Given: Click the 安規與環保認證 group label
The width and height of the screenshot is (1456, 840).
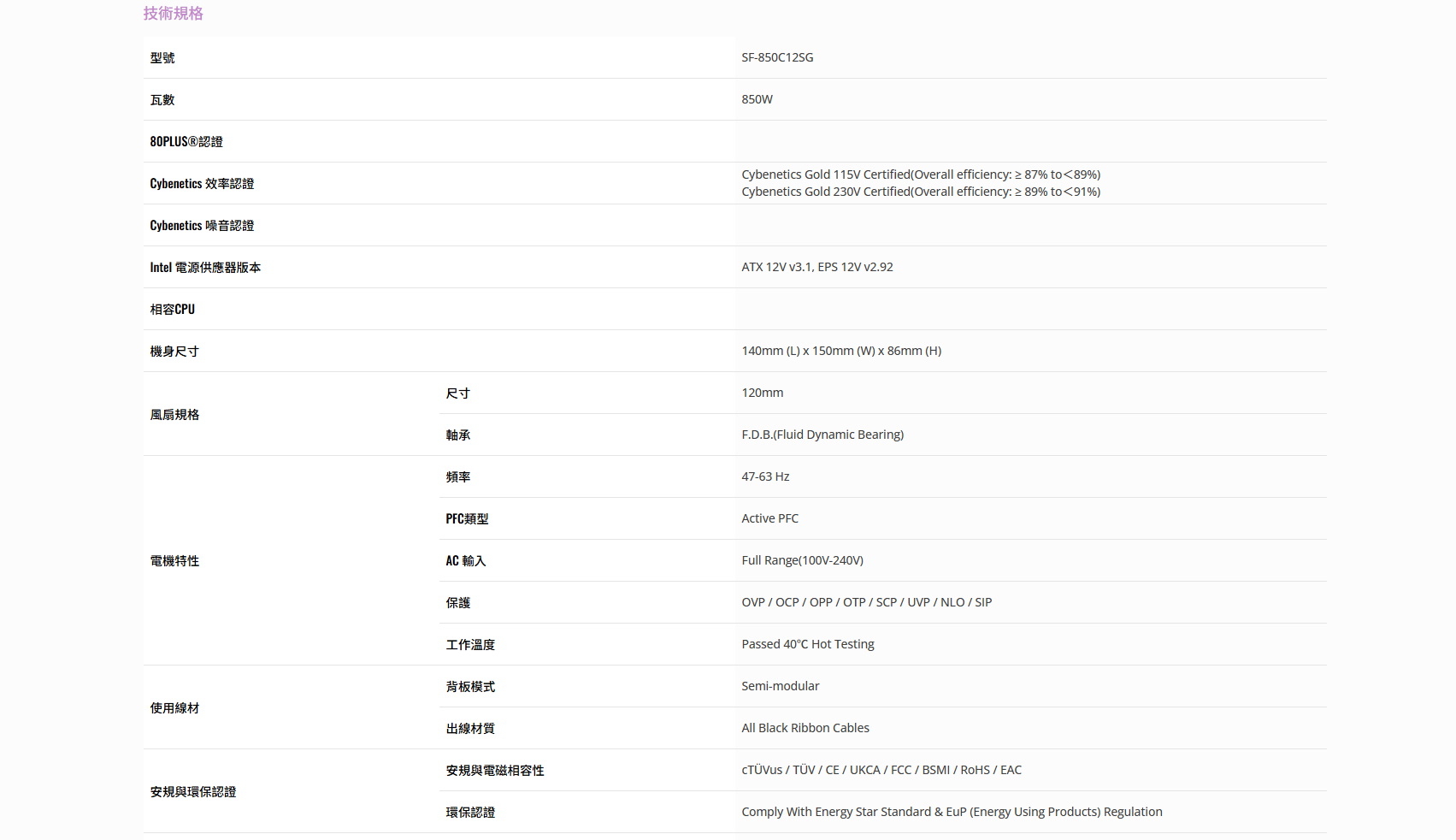Looking at the screenshot, I should [x=193, y=791].
